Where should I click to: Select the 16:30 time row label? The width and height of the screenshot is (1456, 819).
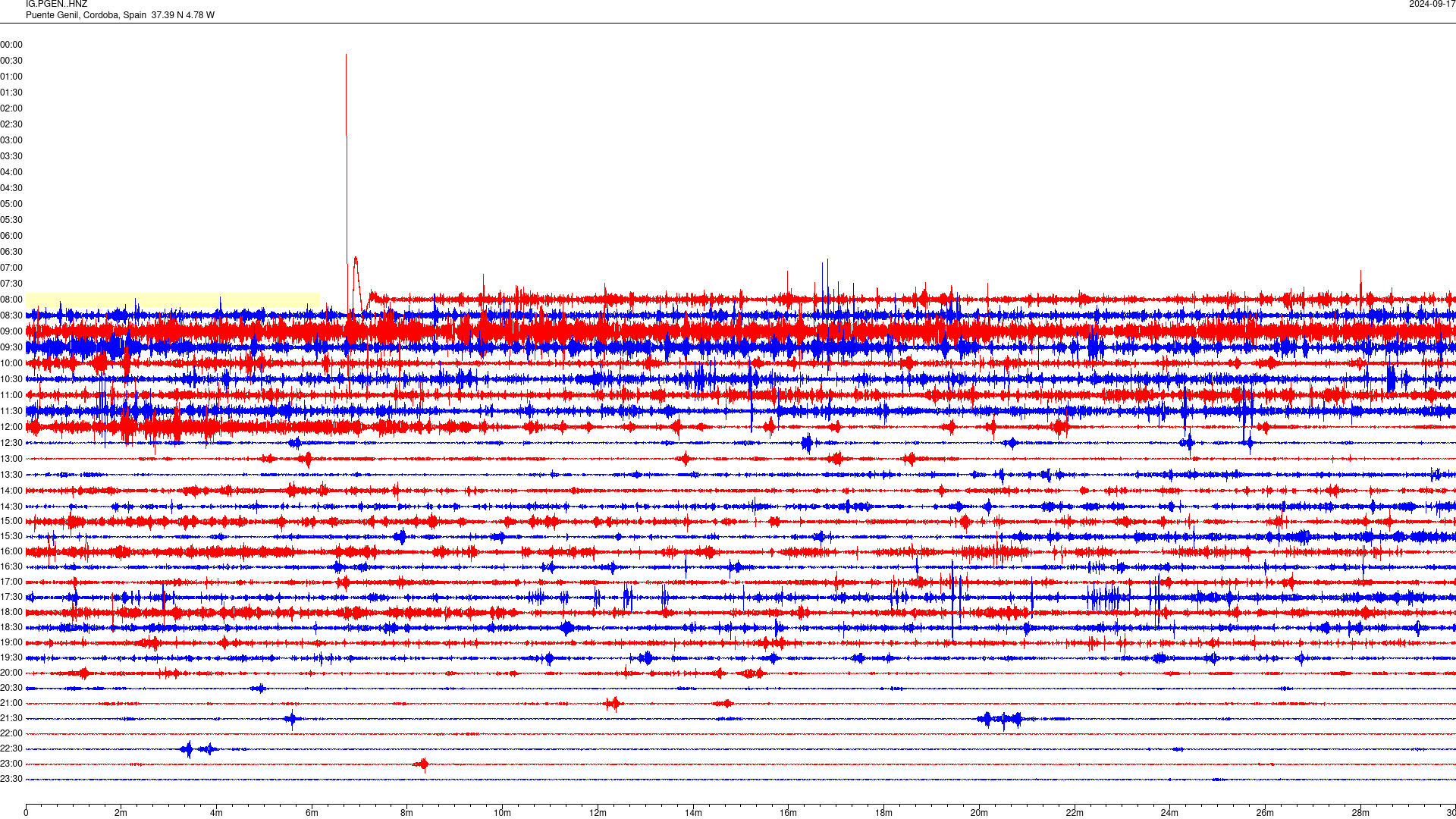[11, 566]
